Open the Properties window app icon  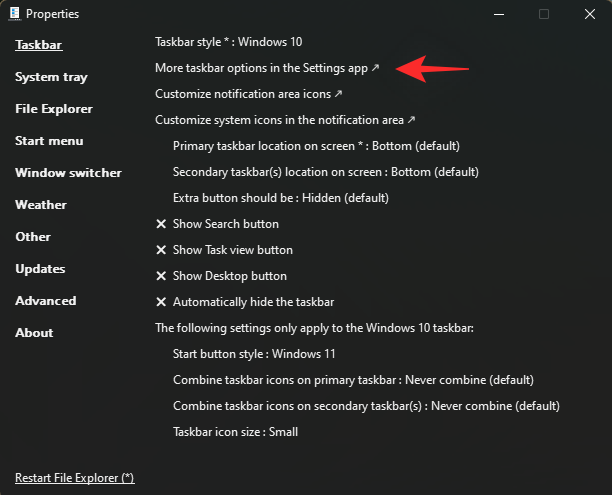point(15,14)
